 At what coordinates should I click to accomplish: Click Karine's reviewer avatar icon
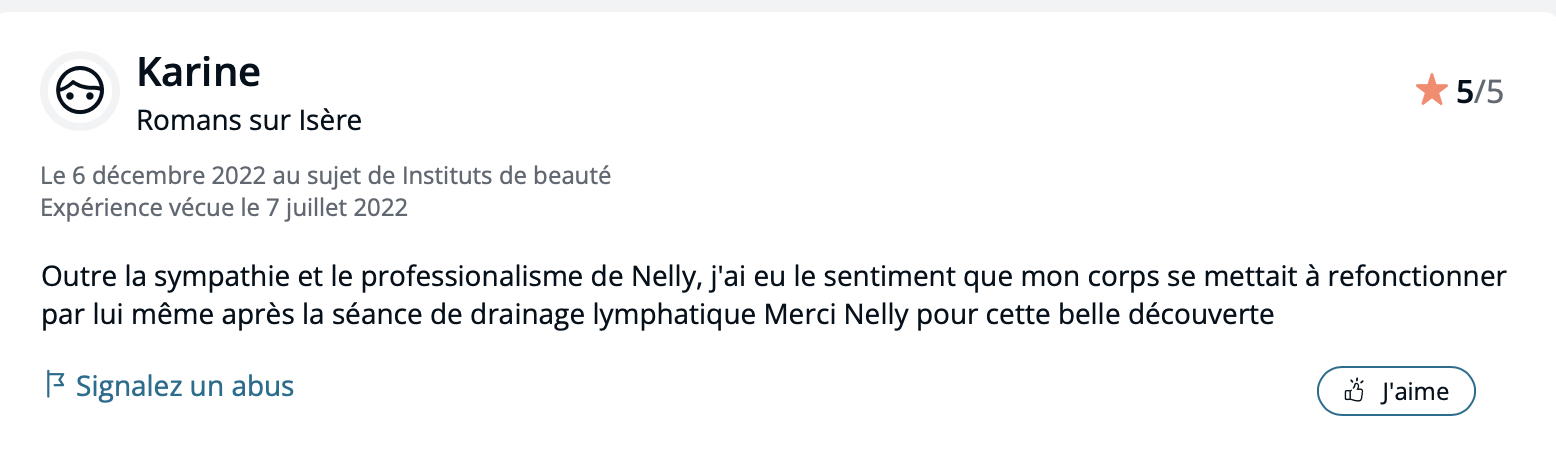(80, 92)
